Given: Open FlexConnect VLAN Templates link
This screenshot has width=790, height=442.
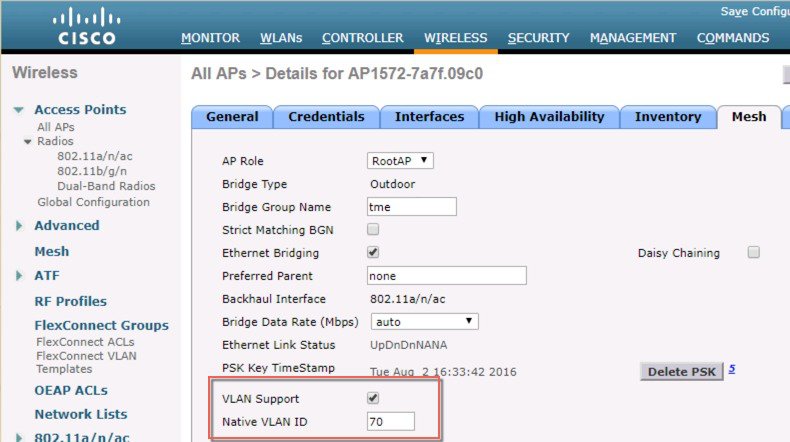Looking at the screenshot, I should (86, 362).
